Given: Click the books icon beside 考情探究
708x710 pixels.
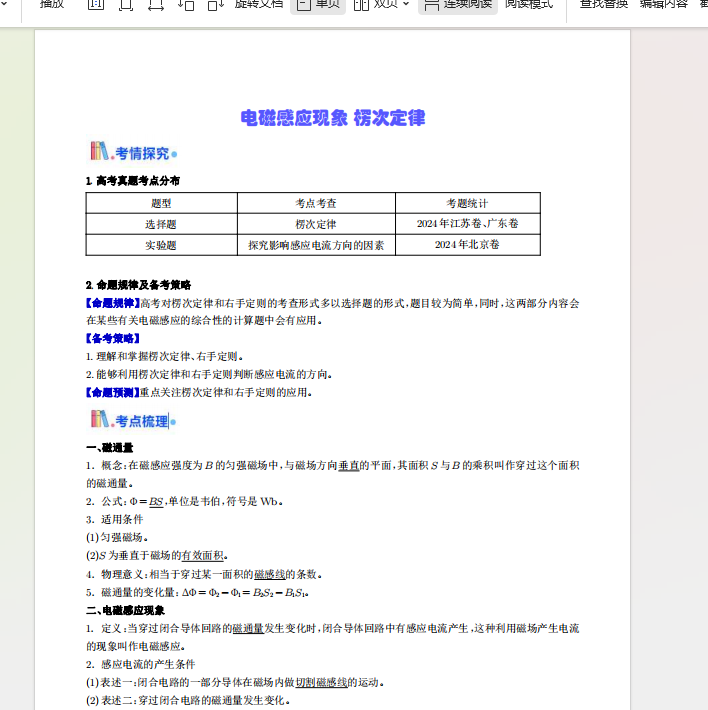Looking at the screenshot, I should pos(99,151).
